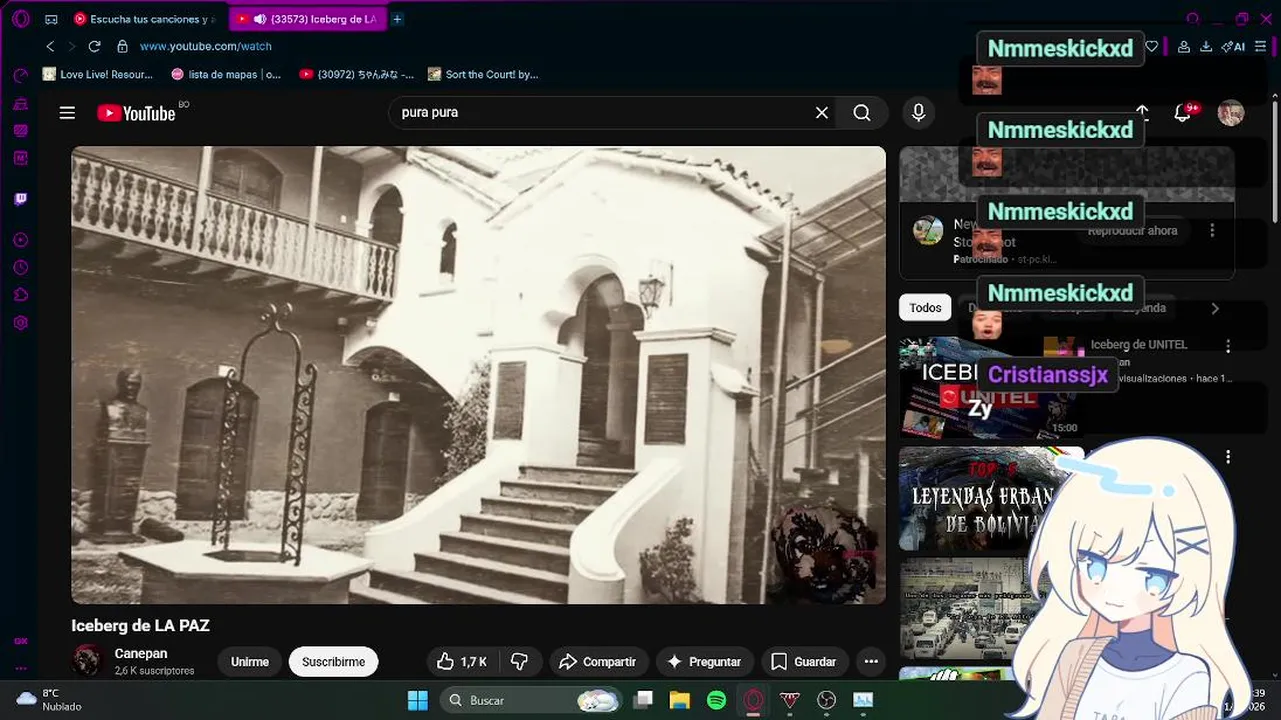
Task: Open the Opera GX main menu logo
Action: (20, 19)
